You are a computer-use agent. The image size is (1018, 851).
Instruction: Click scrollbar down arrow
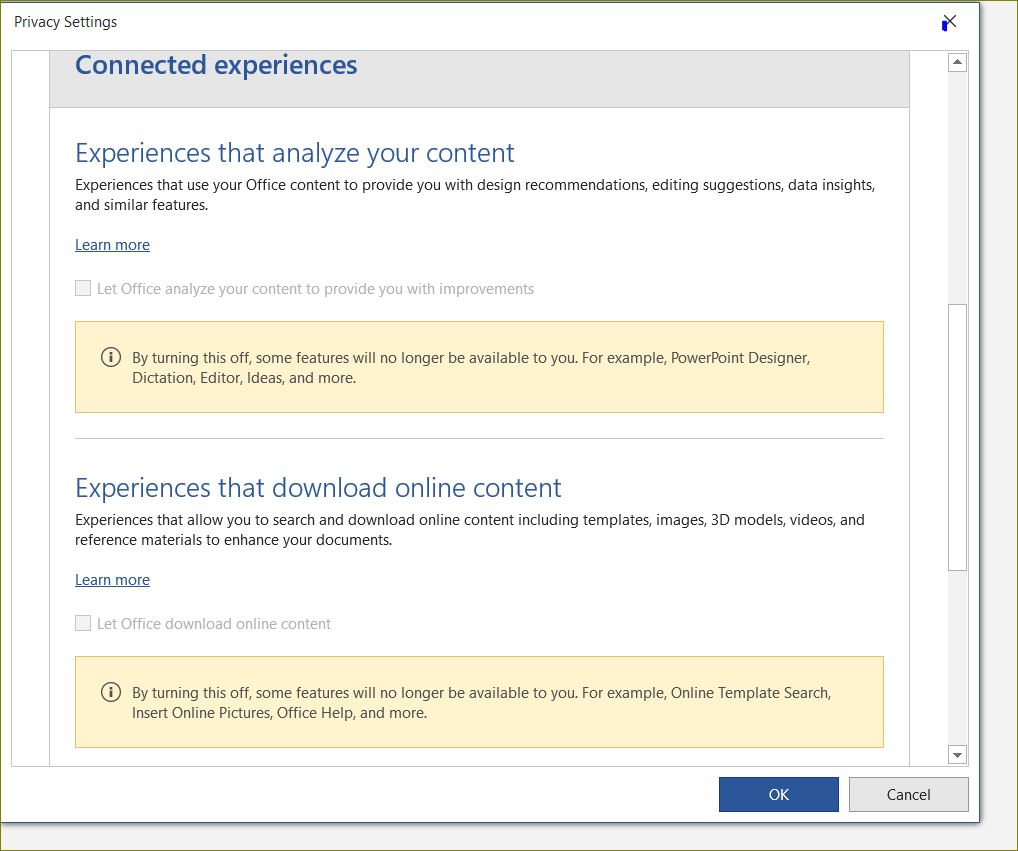click(957, 754)
